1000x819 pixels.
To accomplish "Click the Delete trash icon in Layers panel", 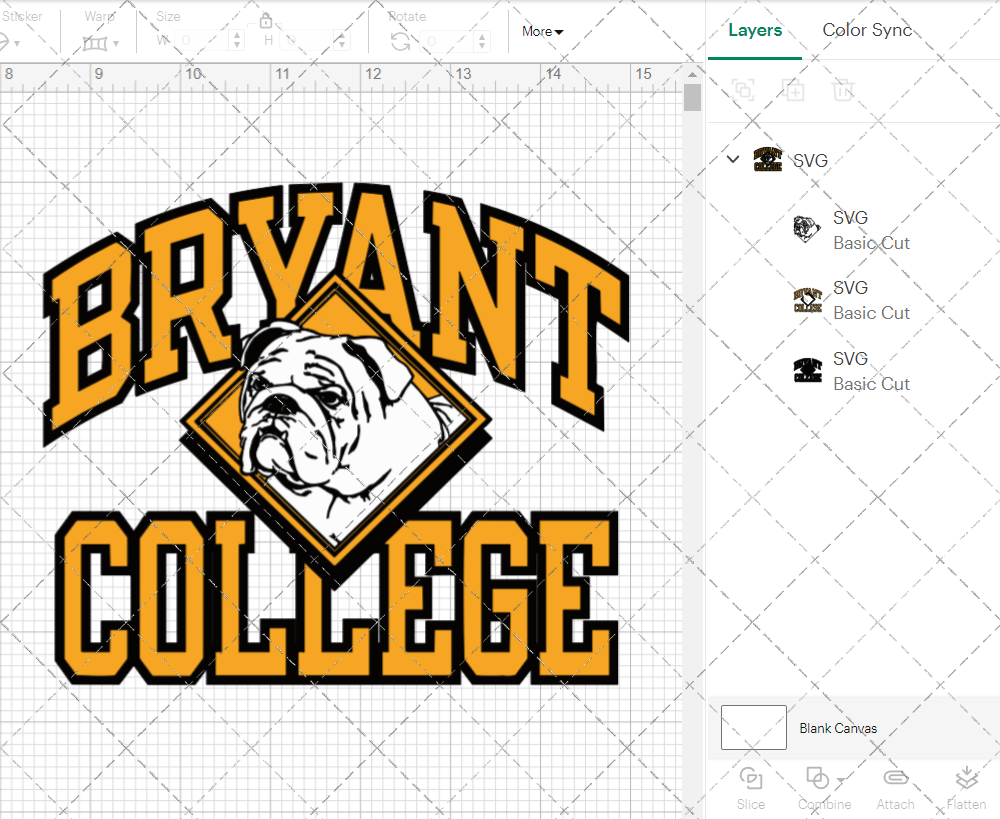I will point(843,90).
